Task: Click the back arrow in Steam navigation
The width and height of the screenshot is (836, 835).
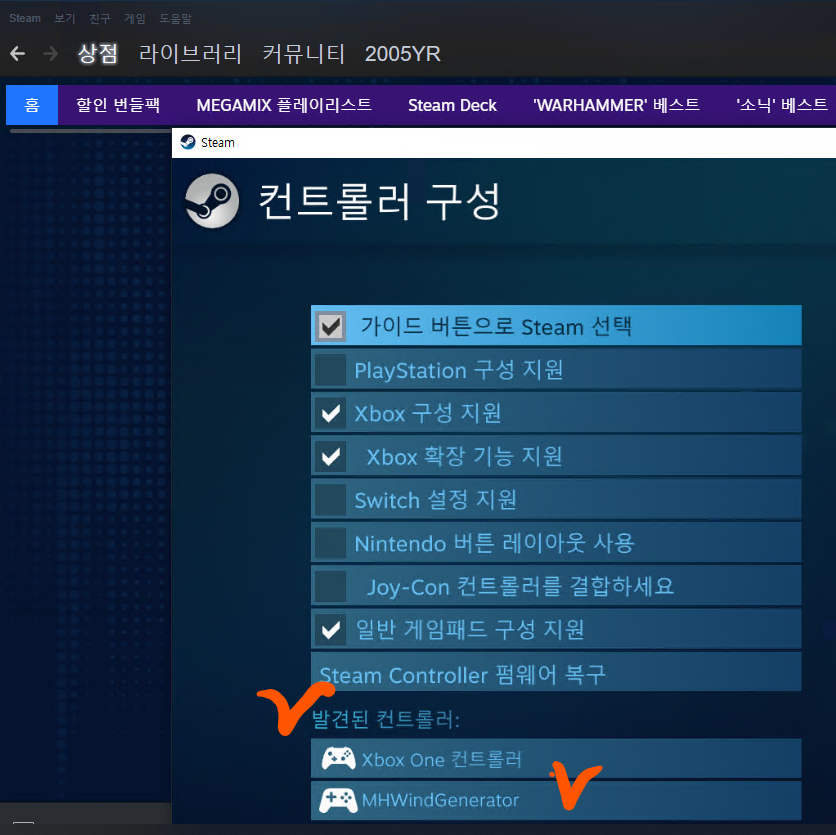Action: click(x=18, y=54)
